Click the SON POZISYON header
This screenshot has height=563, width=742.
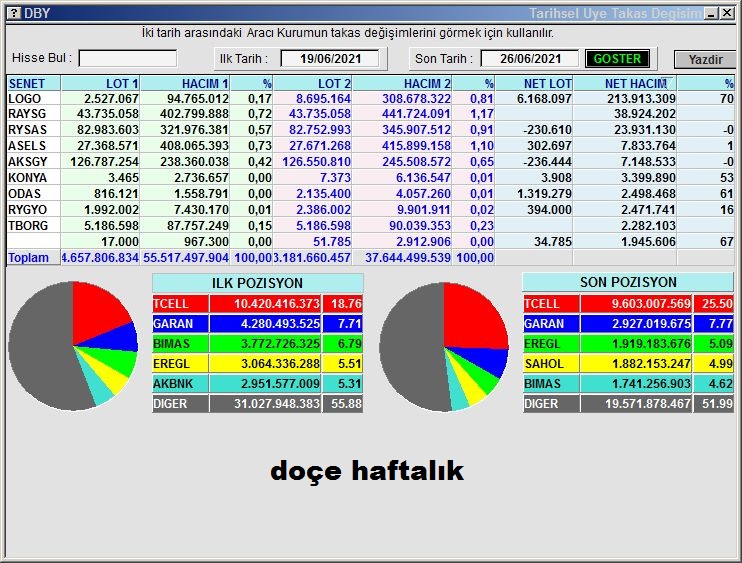click(628, 282)
